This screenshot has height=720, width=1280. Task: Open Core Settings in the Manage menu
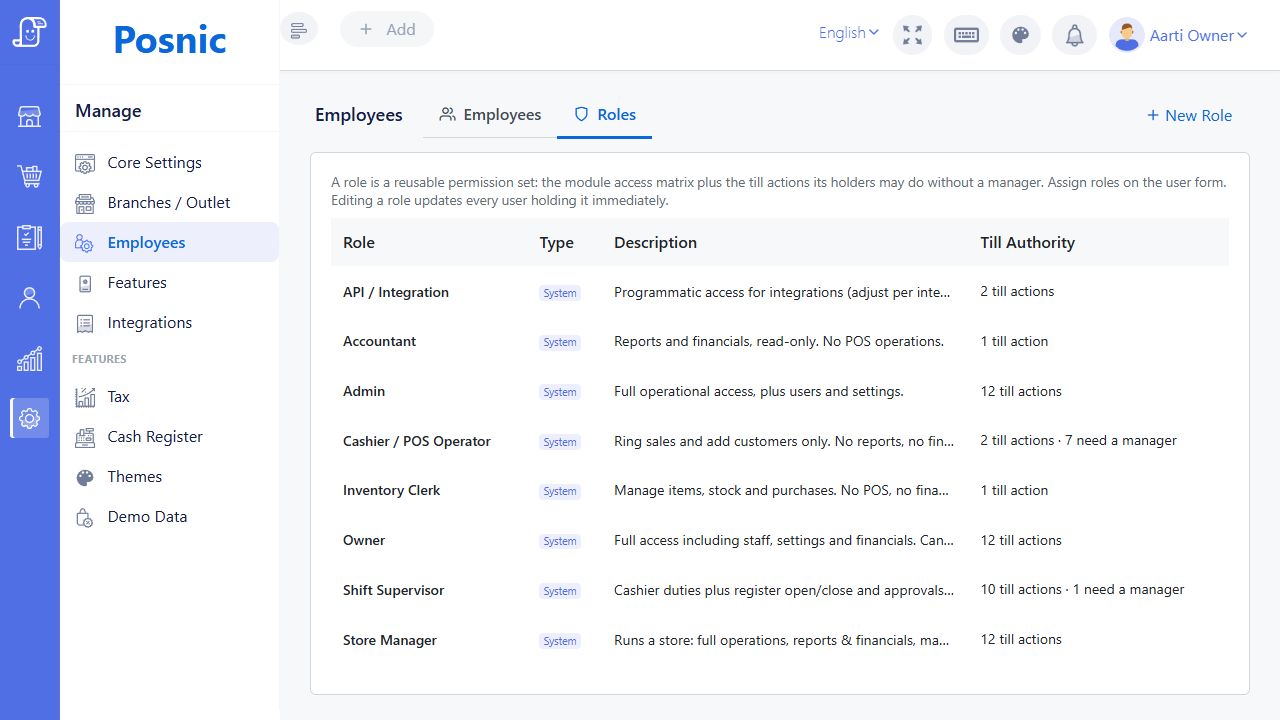coord(170,163)
